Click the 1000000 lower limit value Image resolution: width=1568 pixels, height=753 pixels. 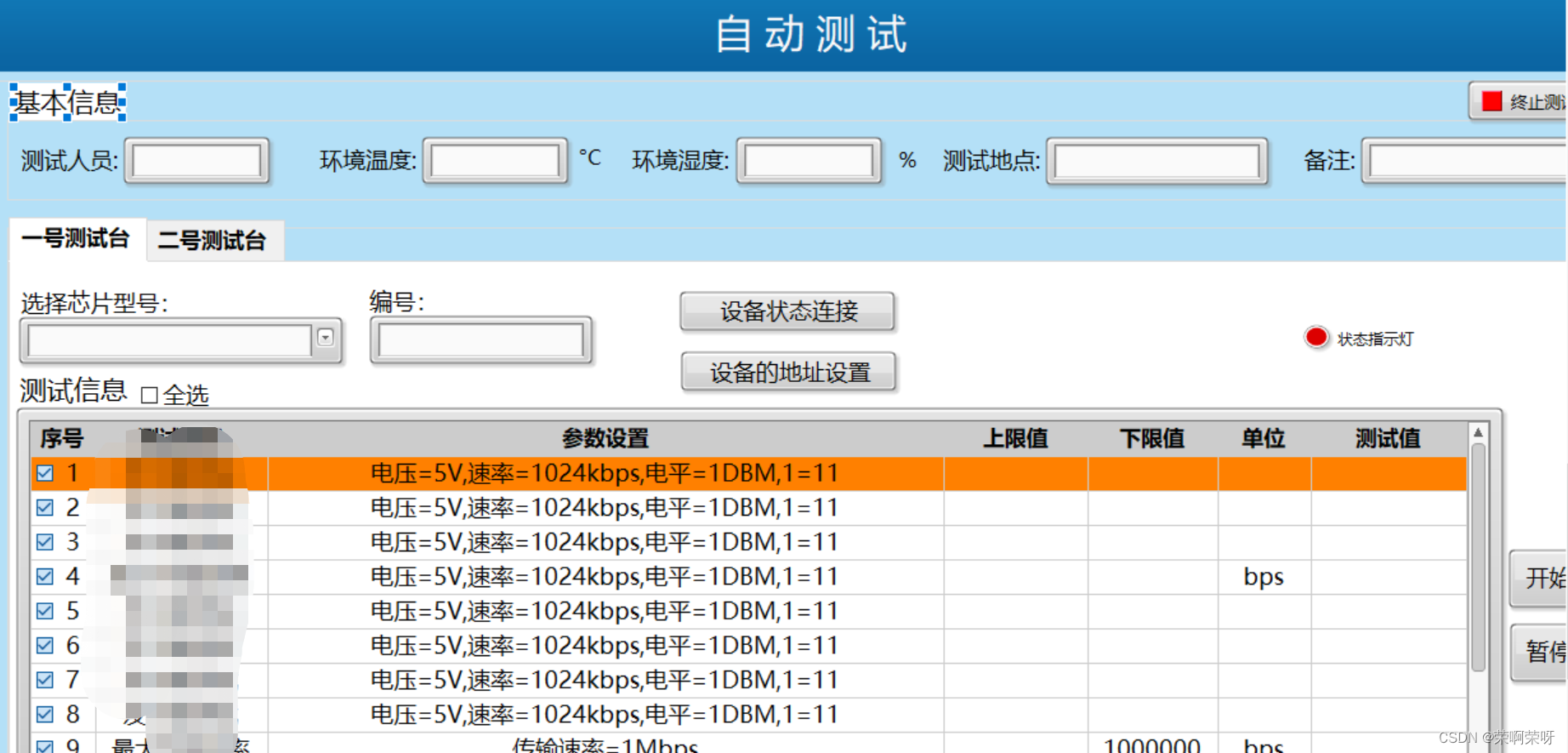pos(1152,744)
